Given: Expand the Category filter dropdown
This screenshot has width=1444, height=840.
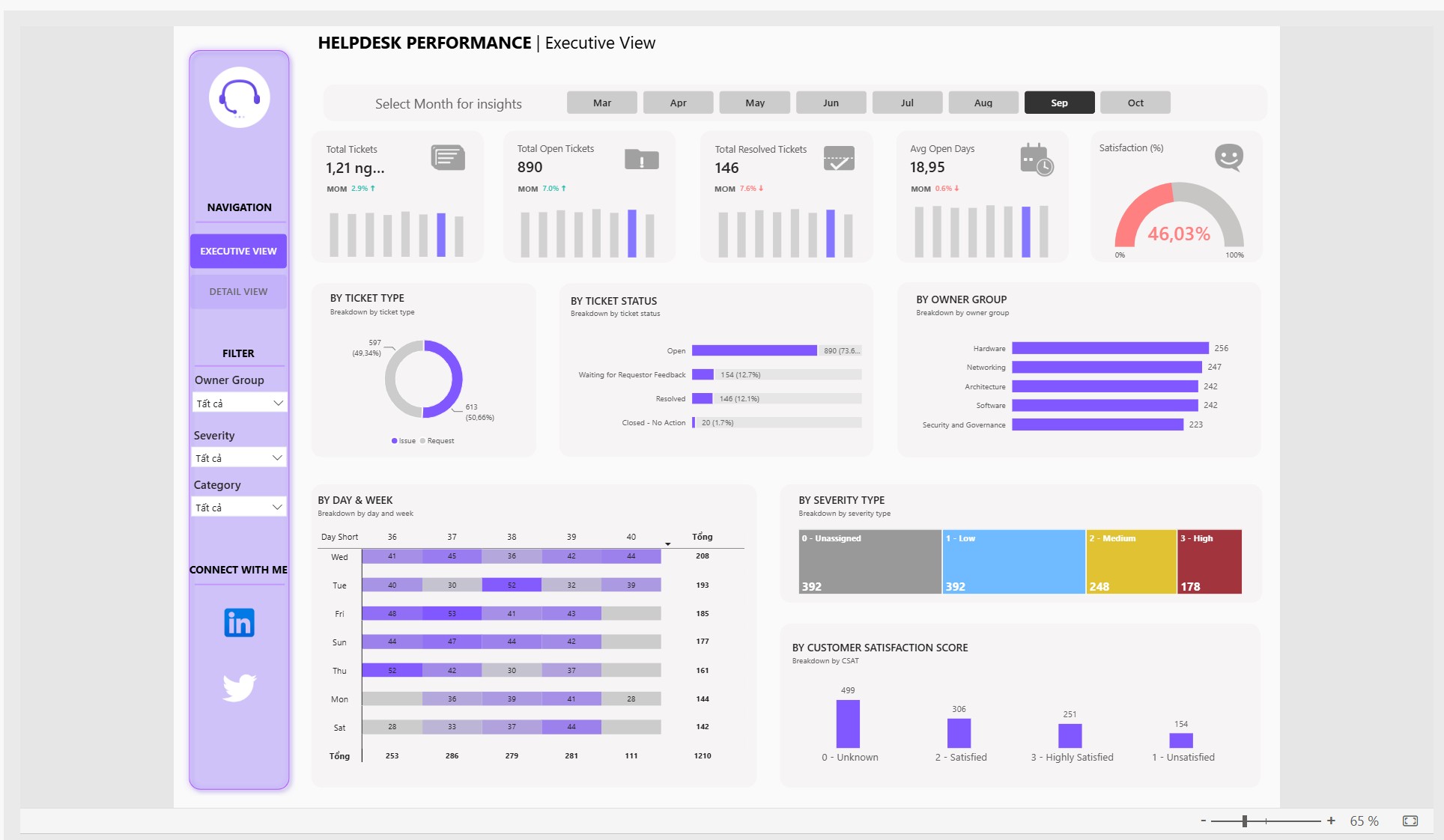Looking at the screenshot, I should (239, 507).
